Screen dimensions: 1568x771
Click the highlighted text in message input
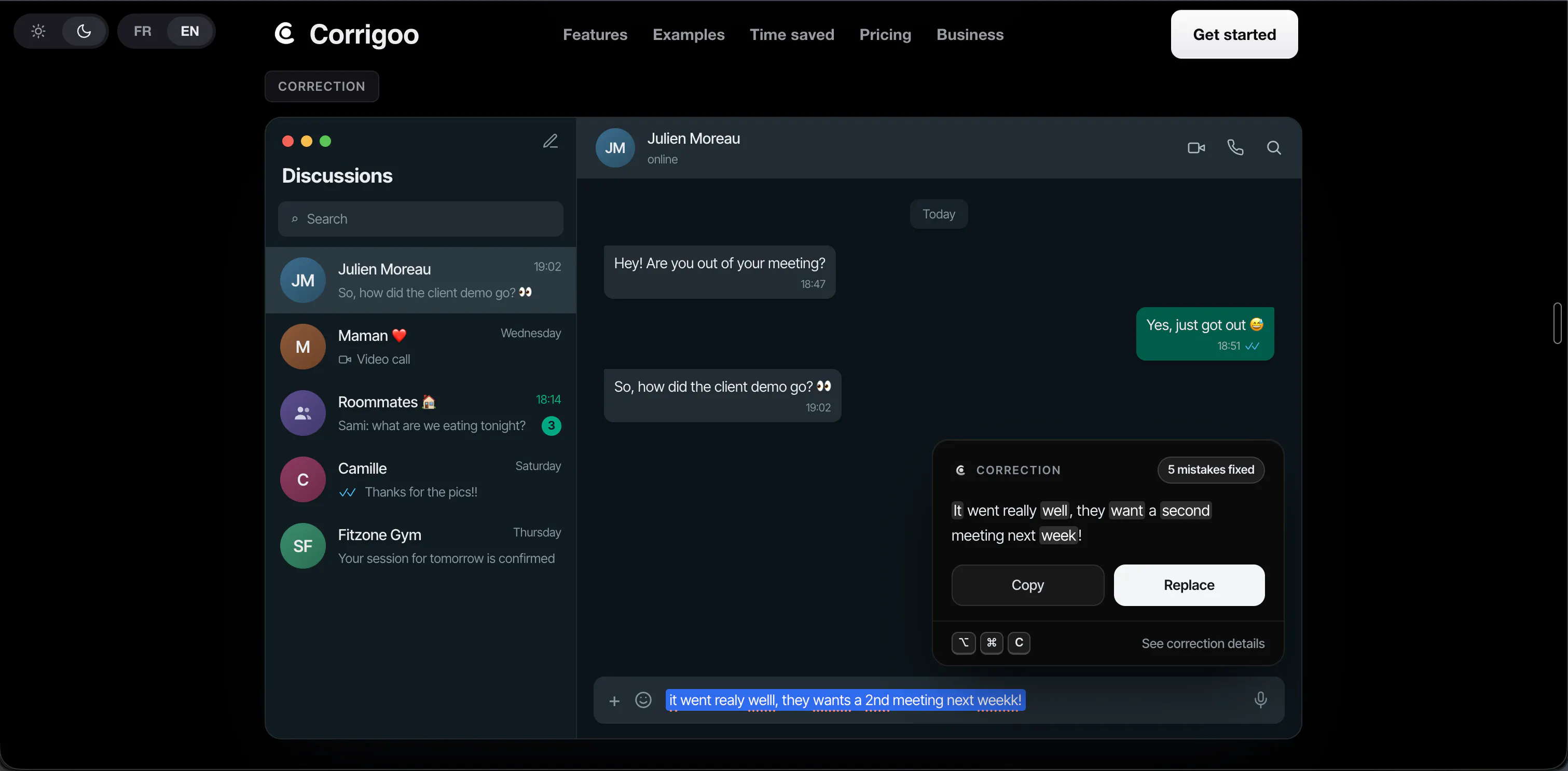(x=845, y=700)
